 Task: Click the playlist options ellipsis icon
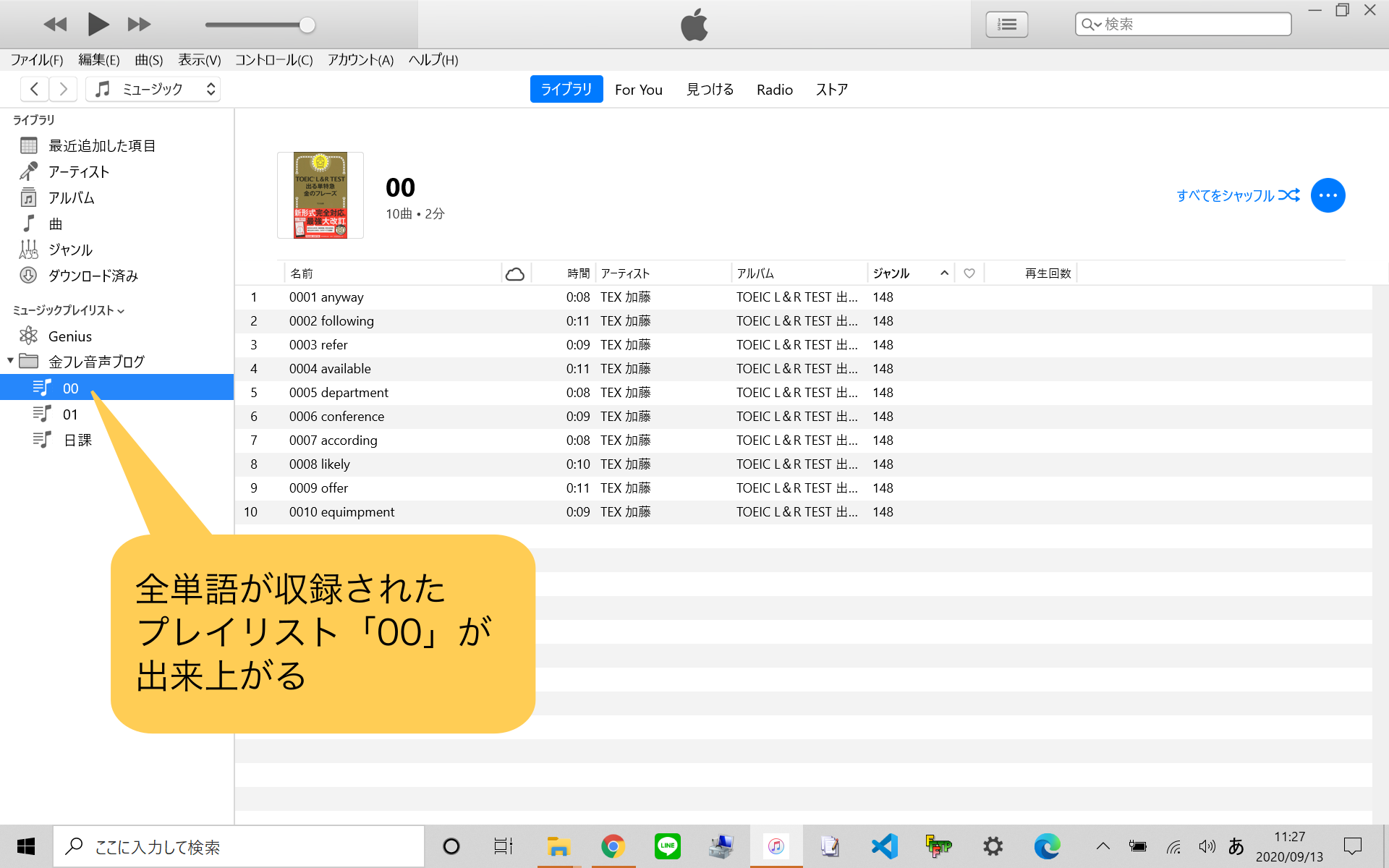coord(1328,195)
